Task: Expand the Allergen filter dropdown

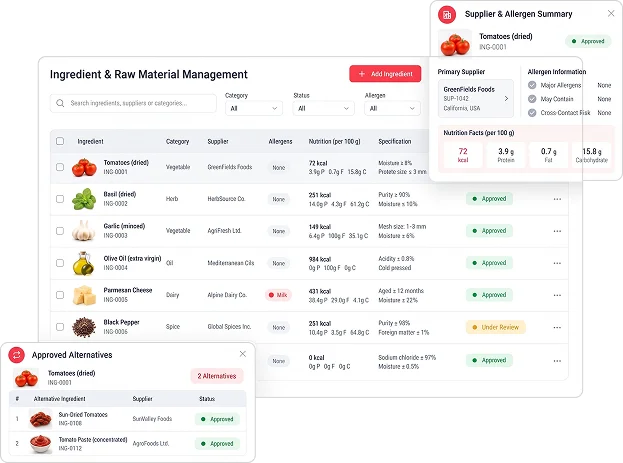Action: (392, 108)
